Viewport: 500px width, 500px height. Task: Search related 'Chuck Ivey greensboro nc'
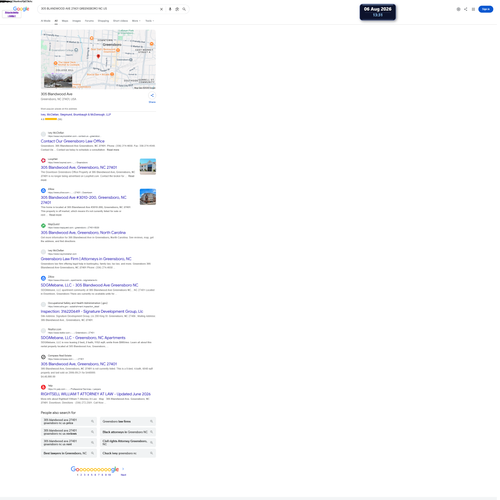[x=128, y=453]
